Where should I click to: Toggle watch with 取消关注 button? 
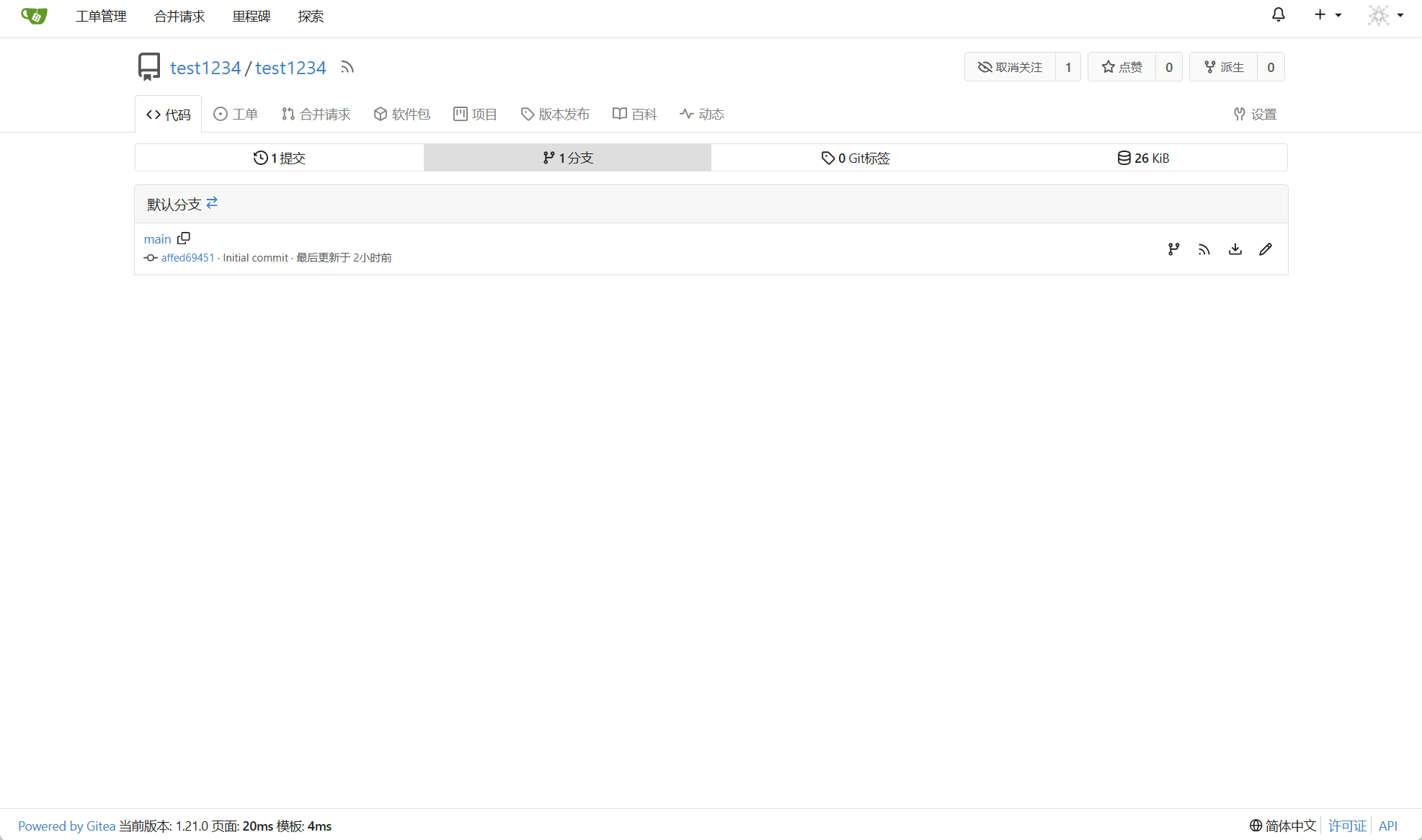click(x=1010, y=67)
